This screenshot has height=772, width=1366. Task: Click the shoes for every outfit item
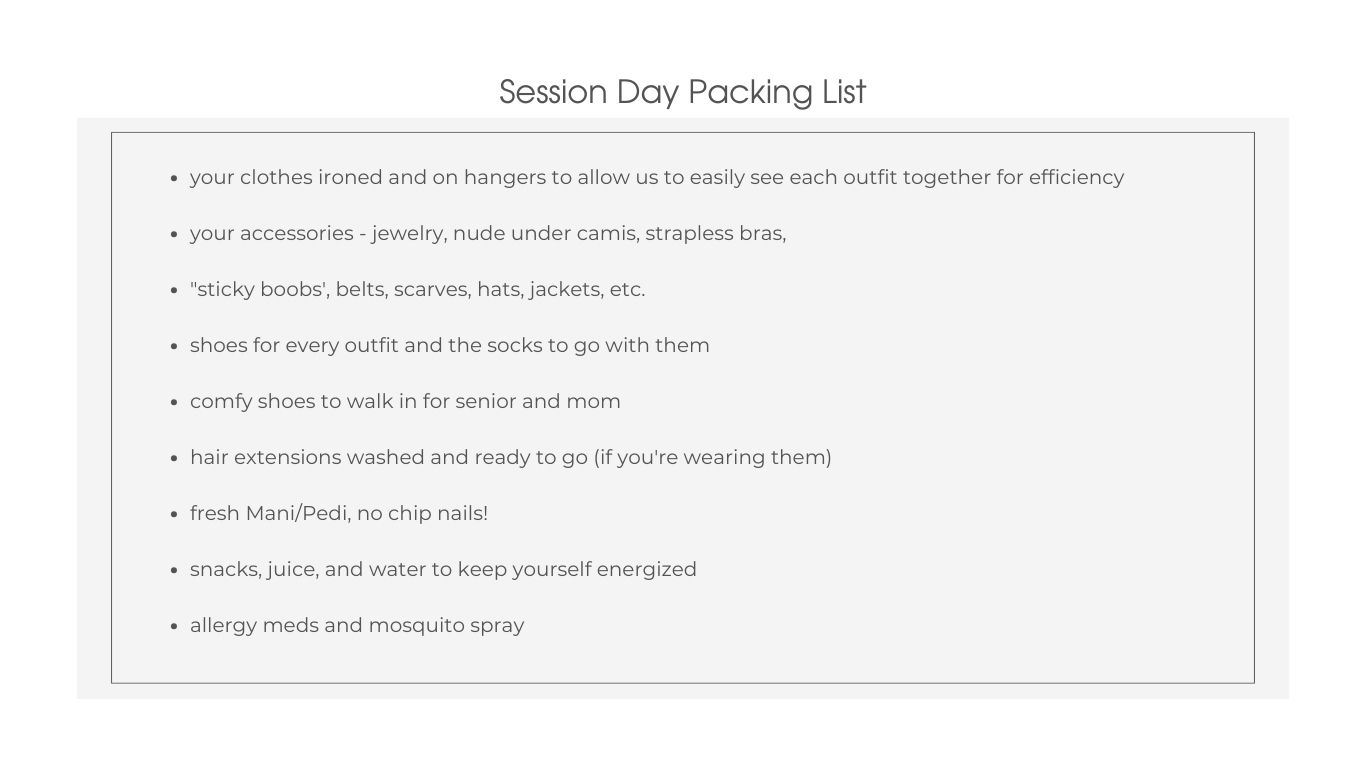(450, 345)
